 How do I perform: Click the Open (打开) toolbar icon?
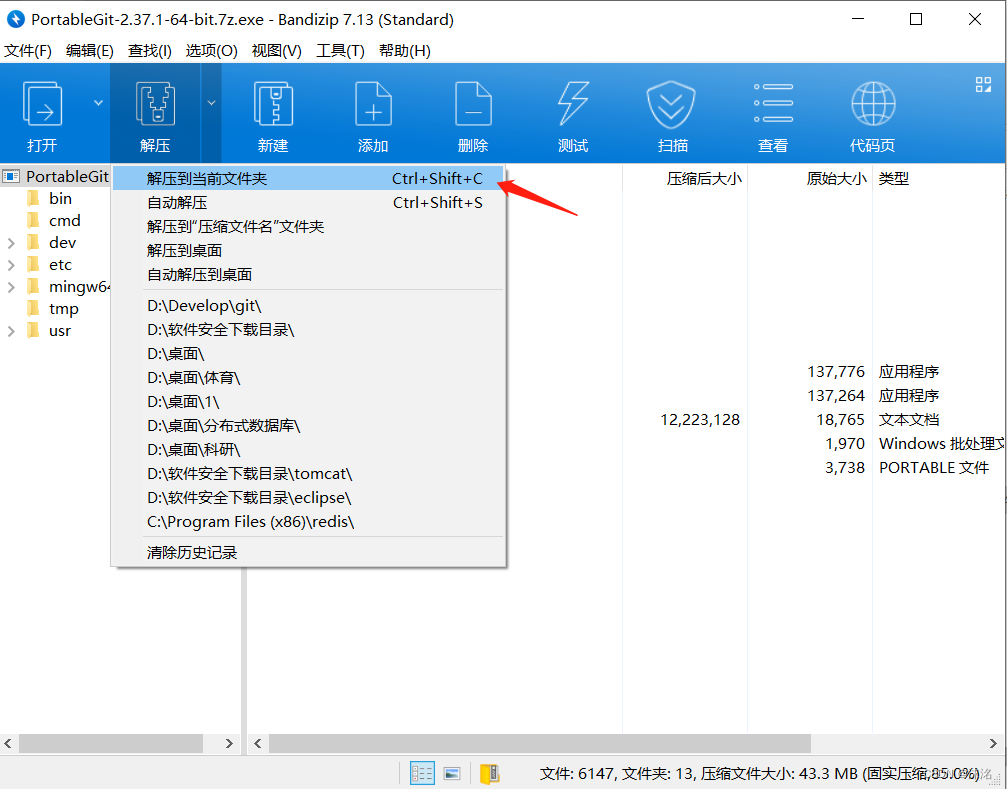coord(42,104)
